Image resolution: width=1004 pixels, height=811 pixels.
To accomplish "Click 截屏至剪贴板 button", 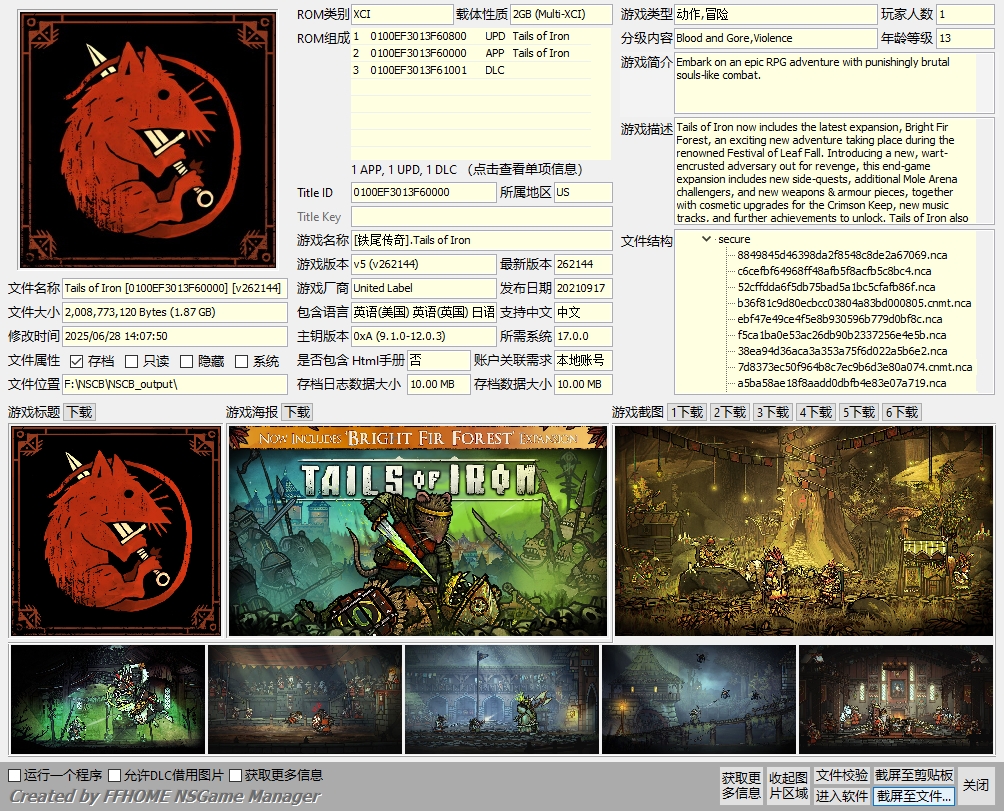I will click(914, 775).
